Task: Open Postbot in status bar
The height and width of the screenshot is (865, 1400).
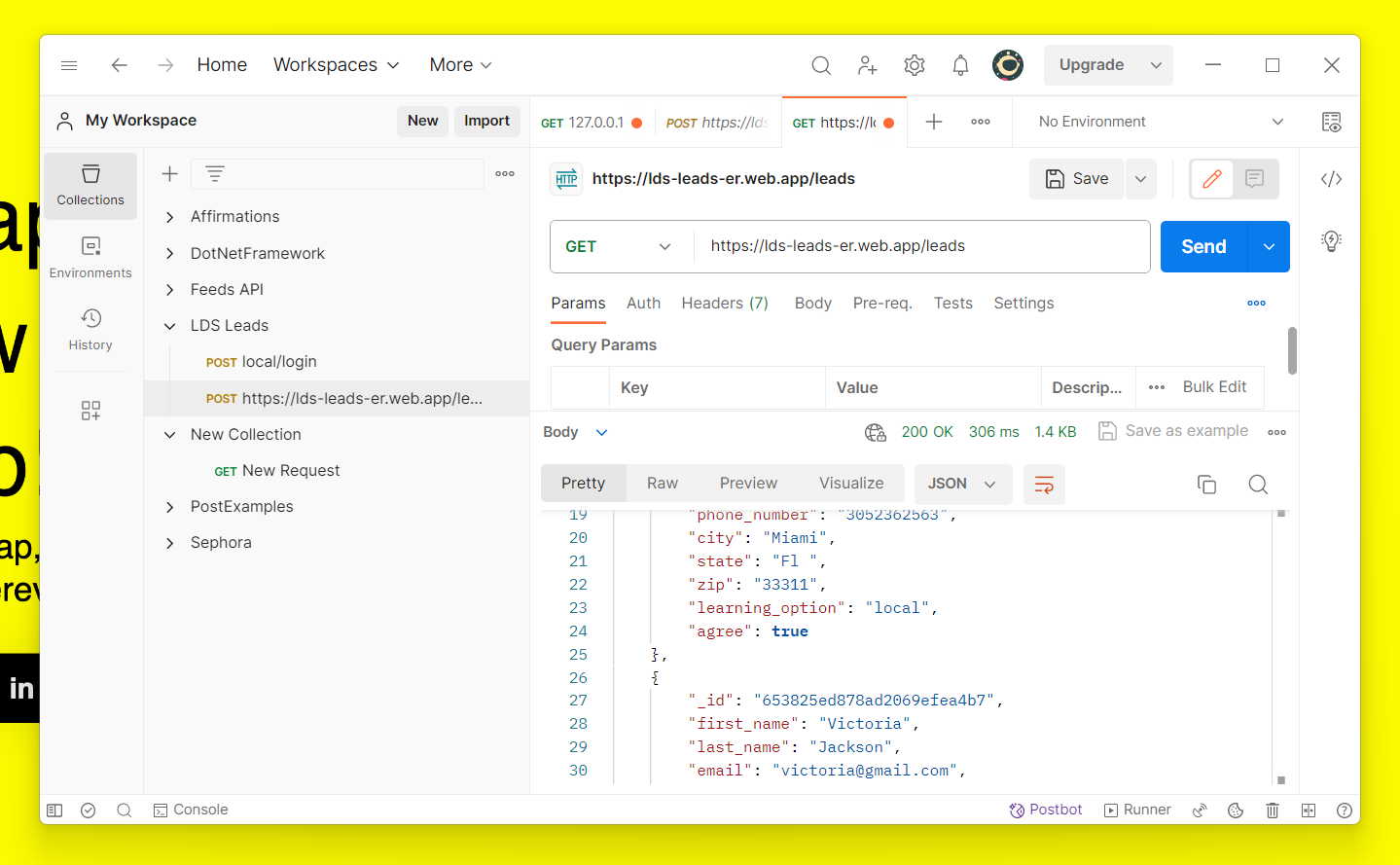Action: point(1046,811)
